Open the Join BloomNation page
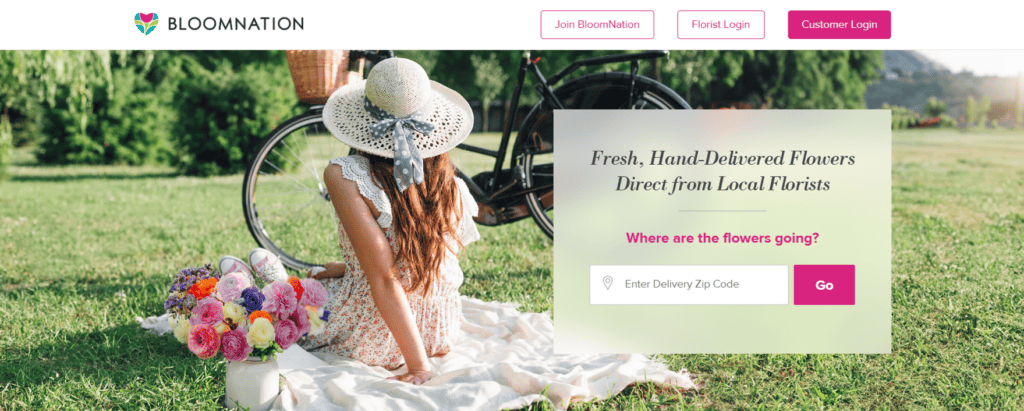Screen dimensions: 1024x411 click(x=597, y=25)
